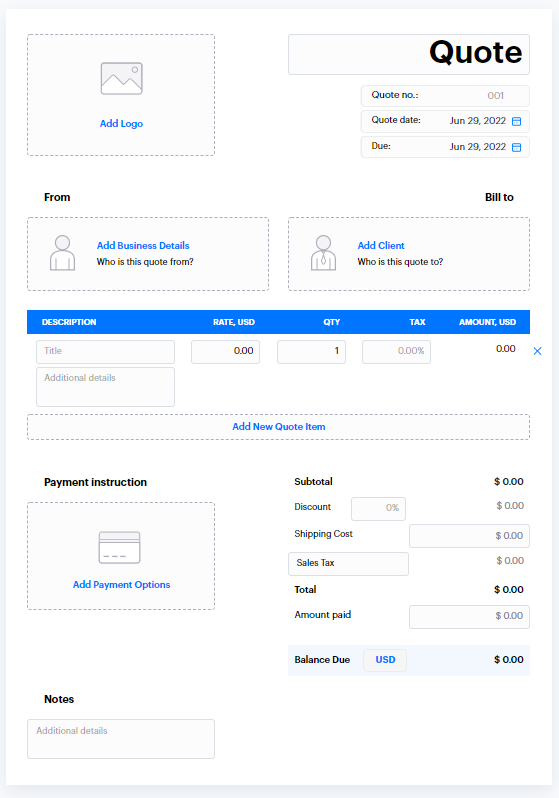Click Add Payment Options link
The width and height of the screenshot is (559, 798).
click(121, 585)
